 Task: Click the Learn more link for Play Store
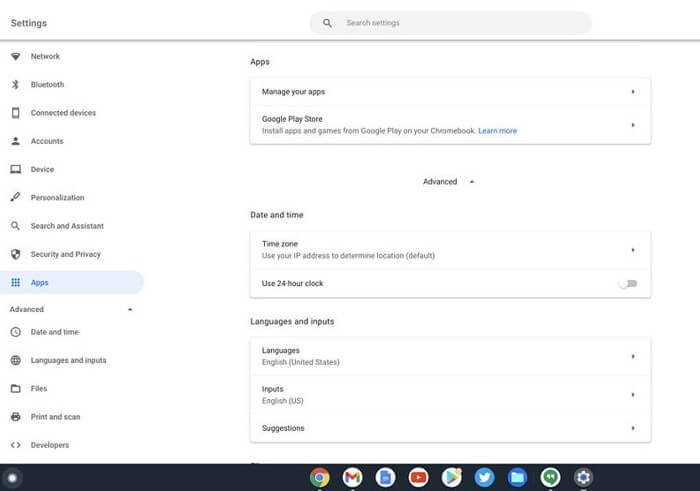[497, 131]
